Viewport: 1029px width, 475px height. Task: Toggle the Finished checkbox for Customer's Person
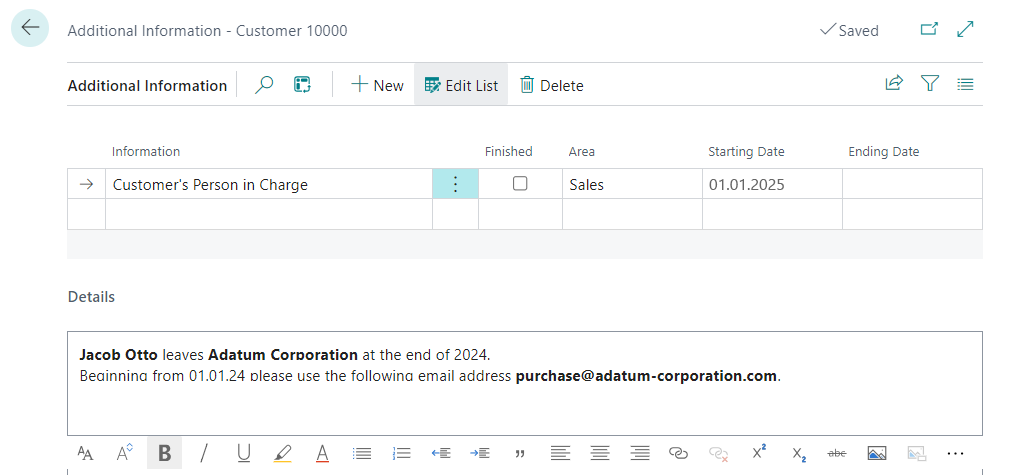pos(520,184)
